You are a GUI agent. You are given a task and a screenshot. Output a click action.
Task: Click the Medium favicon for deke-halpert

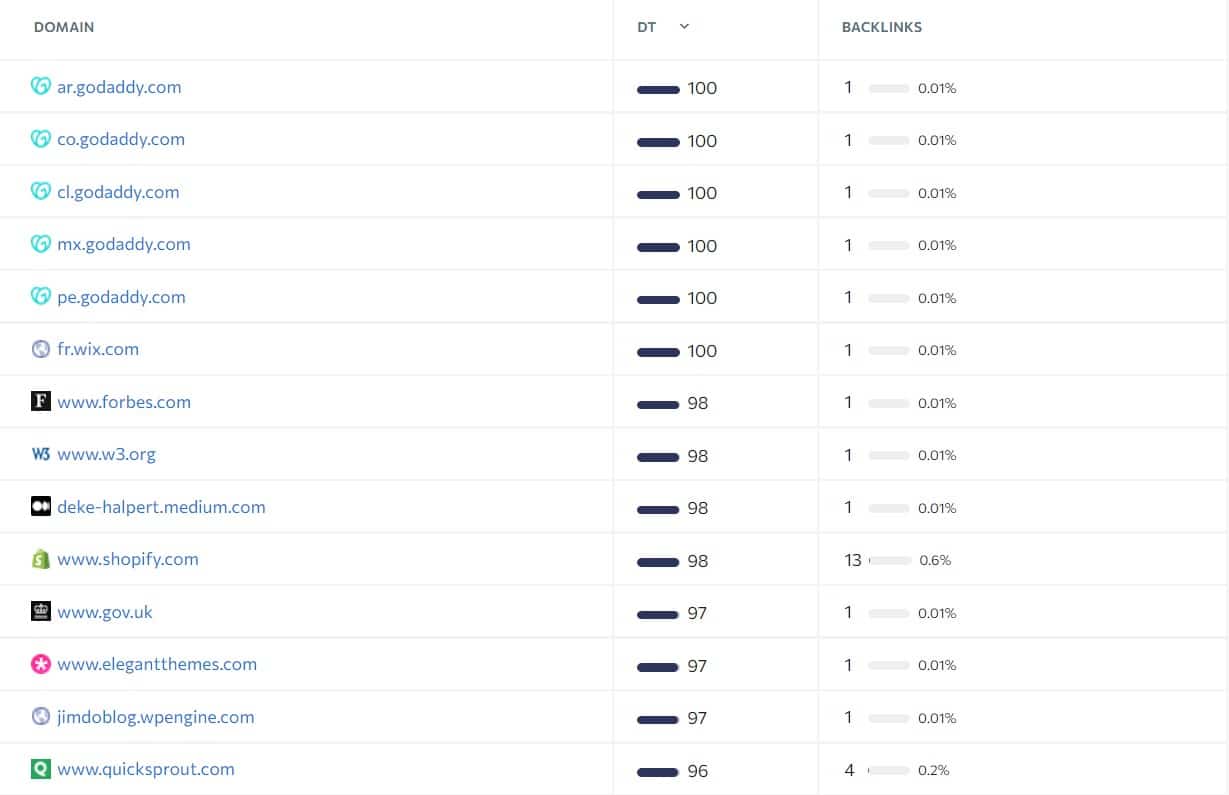pos(40,507)
